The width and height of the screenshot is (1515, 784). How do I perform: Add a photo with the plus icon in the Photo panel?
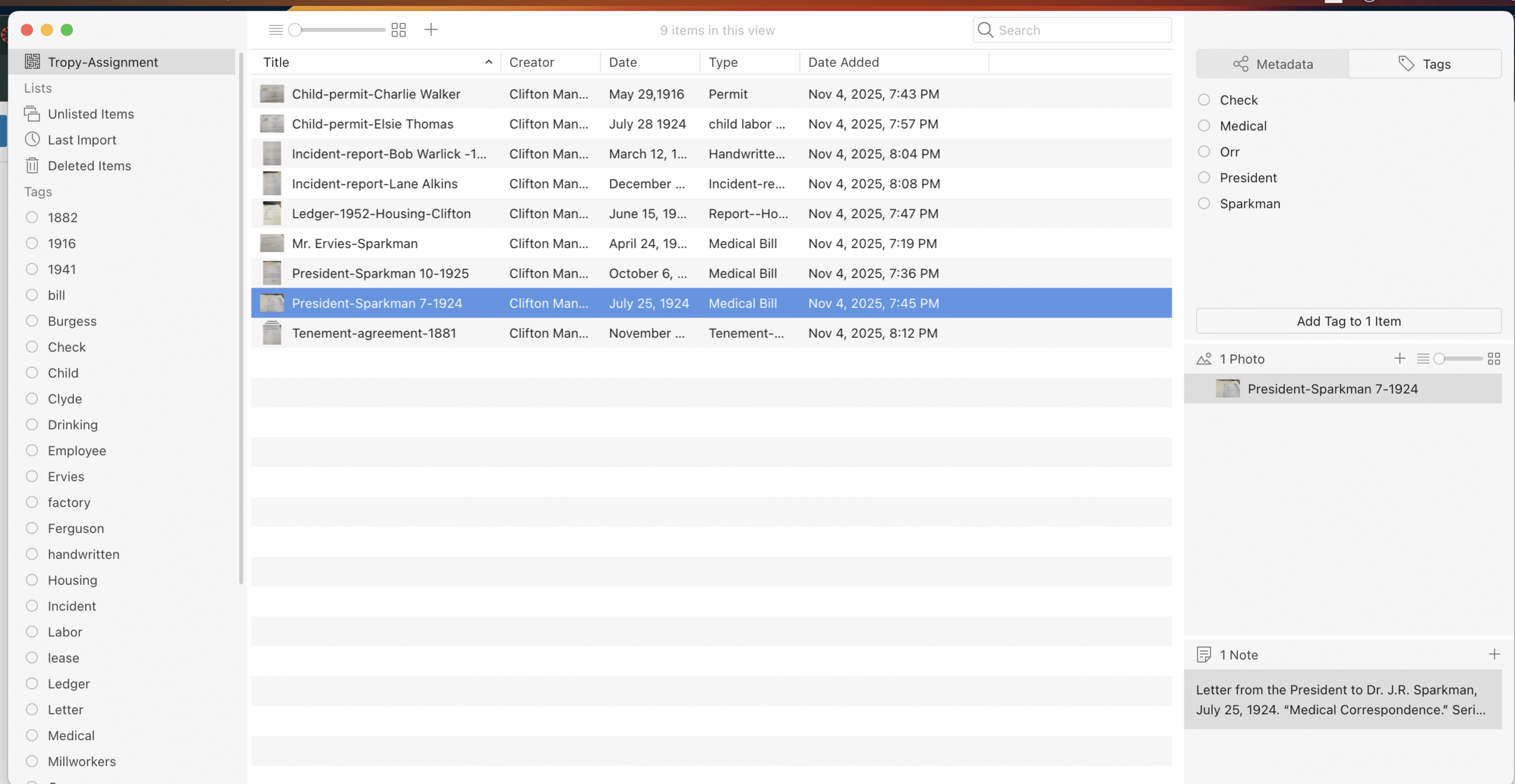[1399, 359]
